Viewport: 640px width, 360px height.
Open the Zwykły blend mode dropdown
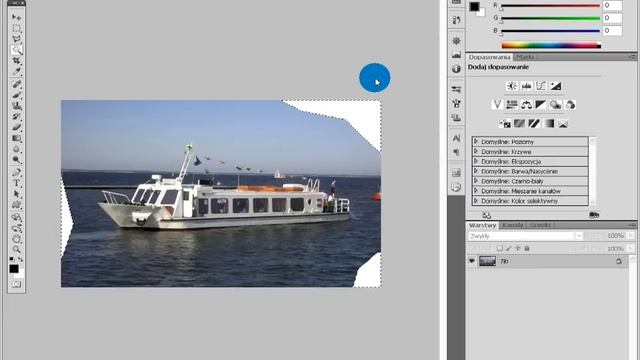[525, 236]
